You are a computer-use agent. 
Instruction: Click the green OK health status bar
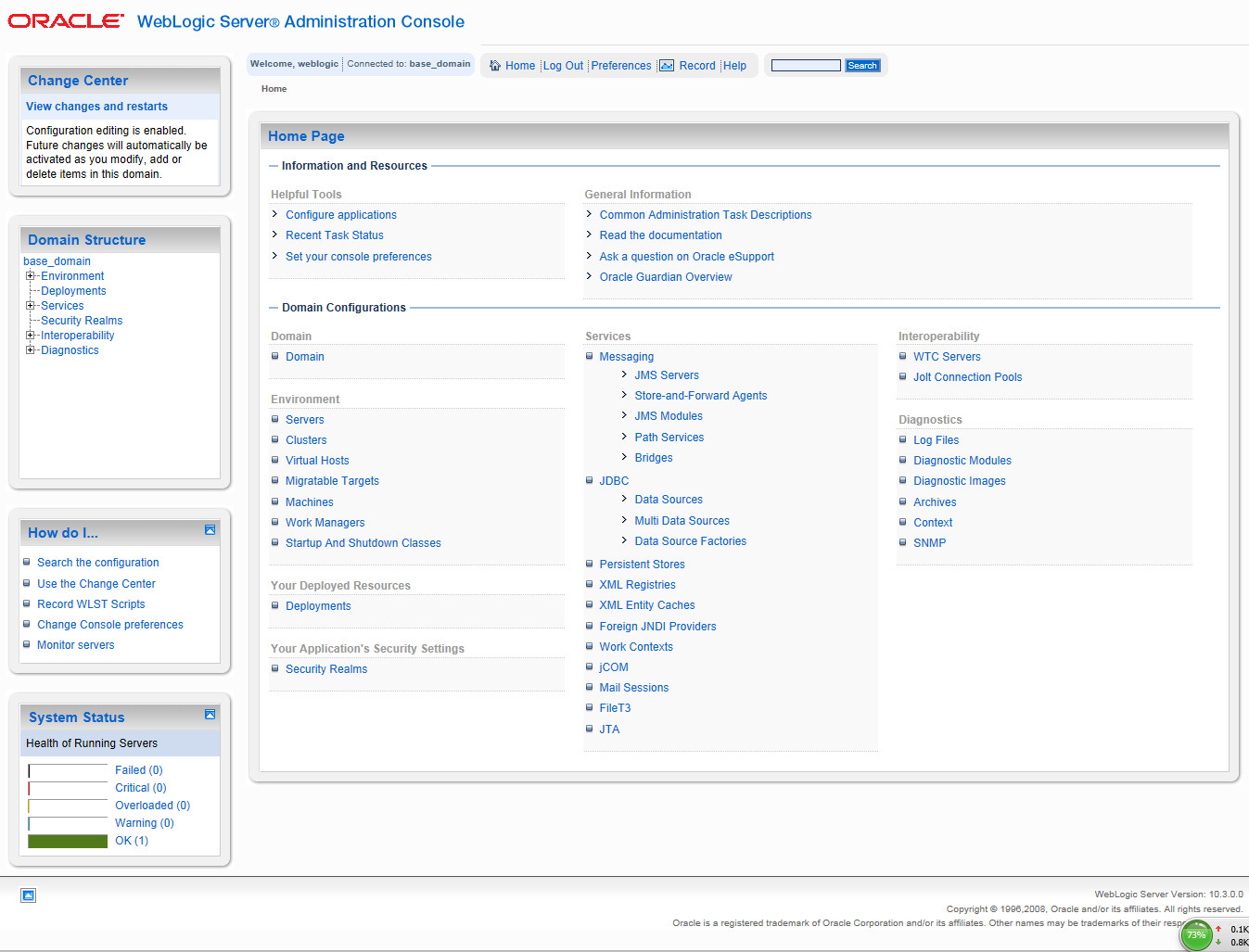click(68, 841)
